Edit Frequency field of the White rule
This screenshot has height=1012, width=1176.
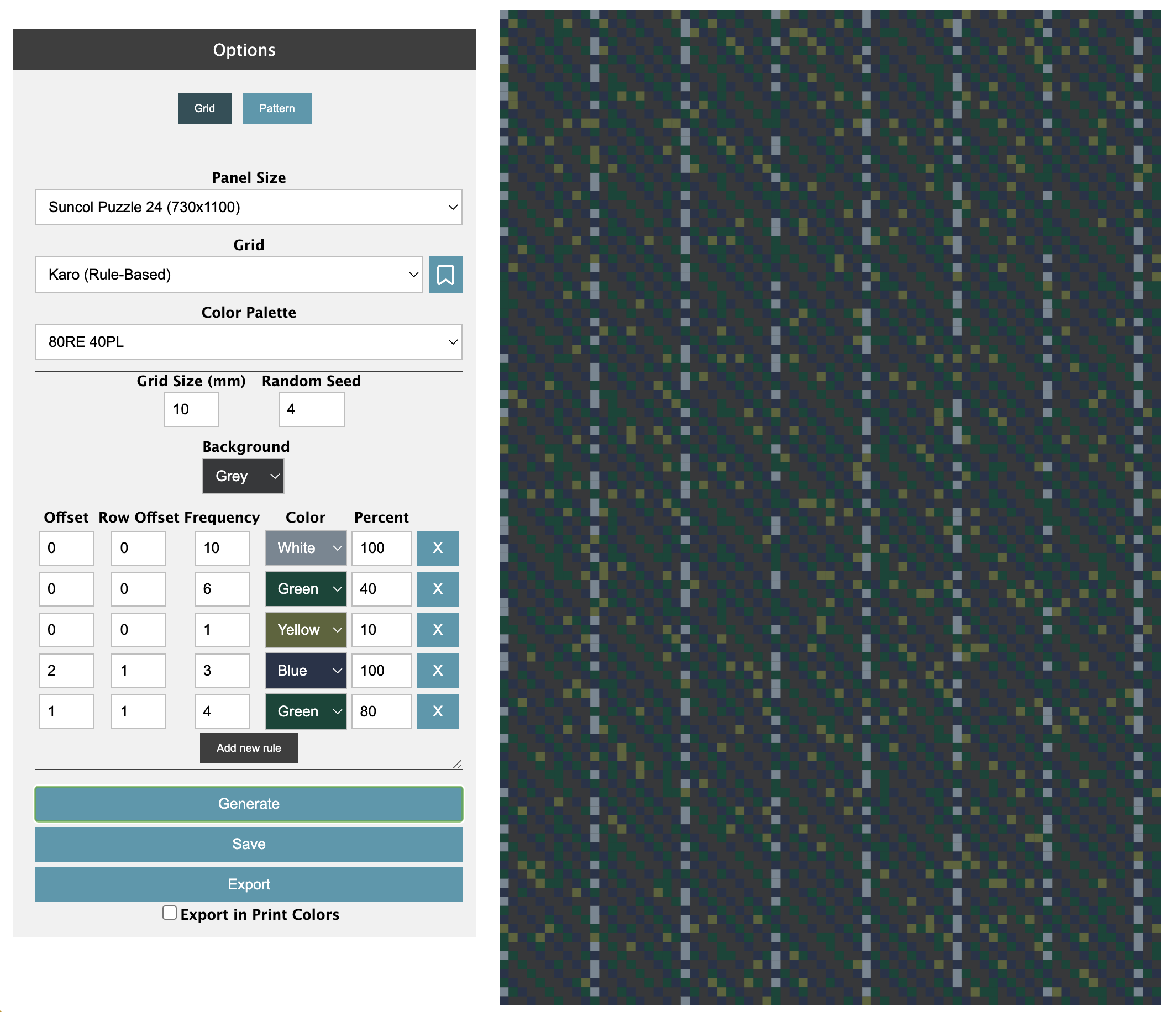tap(222, 548)
